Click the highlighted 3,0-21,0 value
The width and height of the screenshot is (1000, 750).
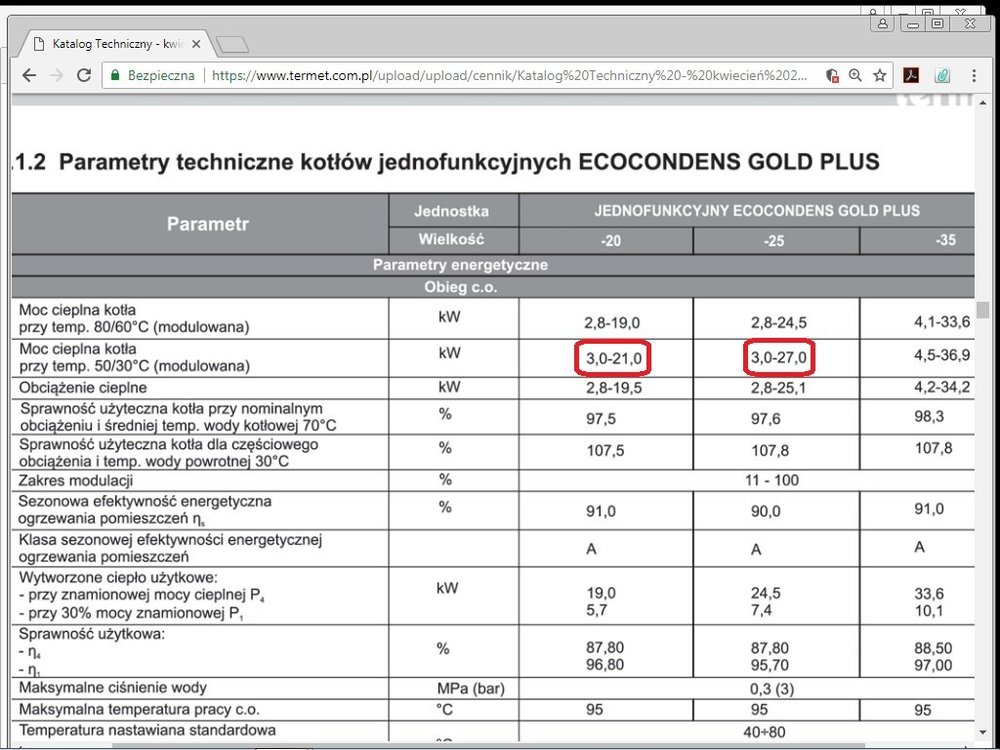(612, 357)
